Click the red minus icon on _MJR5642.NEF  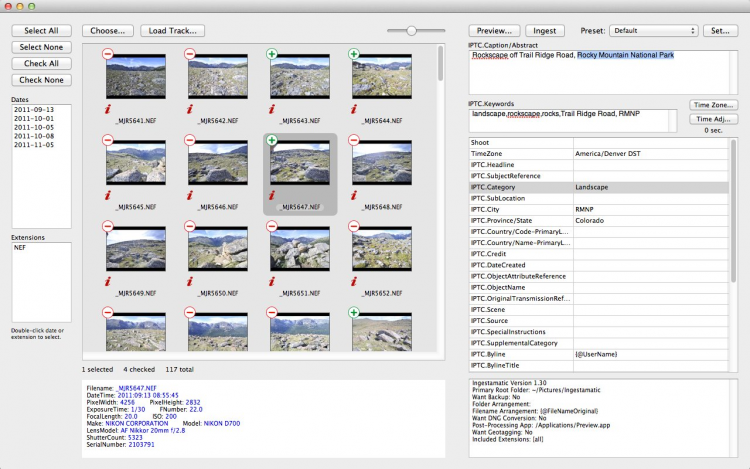pos(189,54)
